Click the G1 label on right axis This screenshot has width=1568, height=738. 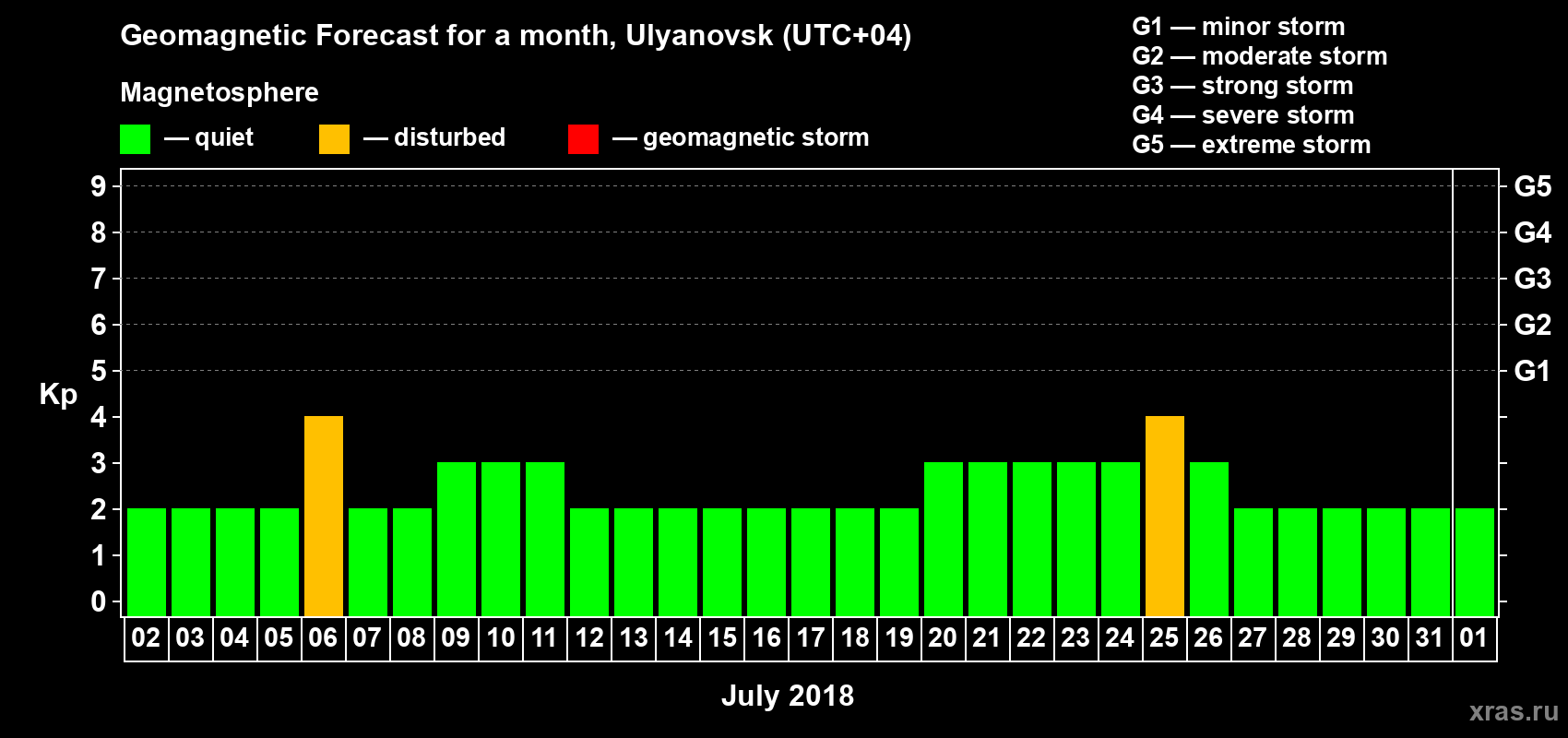(1532, 371)
